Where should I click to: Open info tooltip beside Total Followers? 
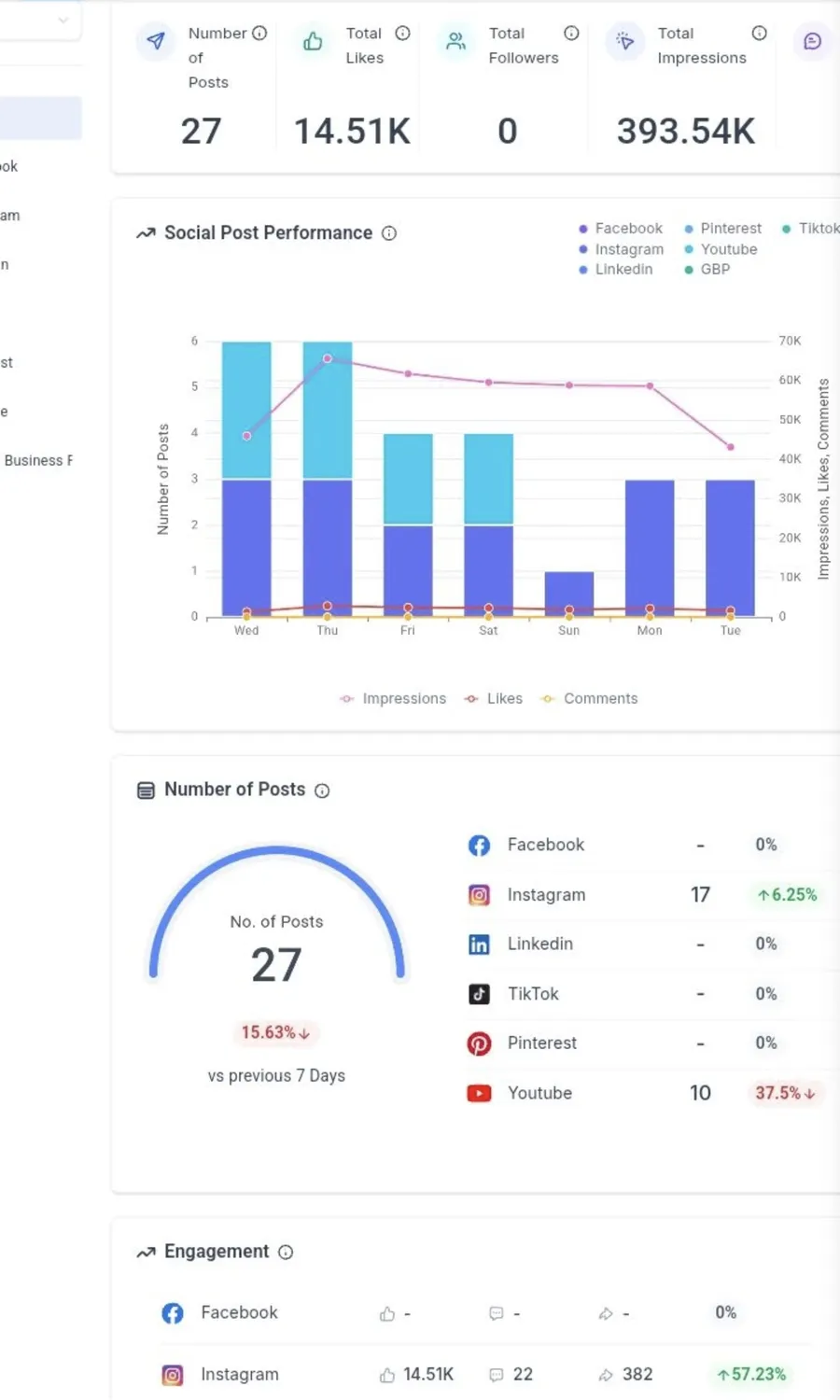coord(571,33)
